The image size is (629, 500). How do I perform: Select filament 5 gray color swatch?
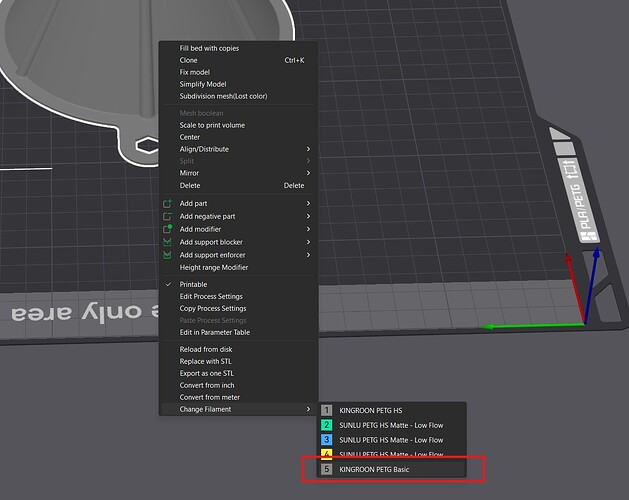click(327, 469)
